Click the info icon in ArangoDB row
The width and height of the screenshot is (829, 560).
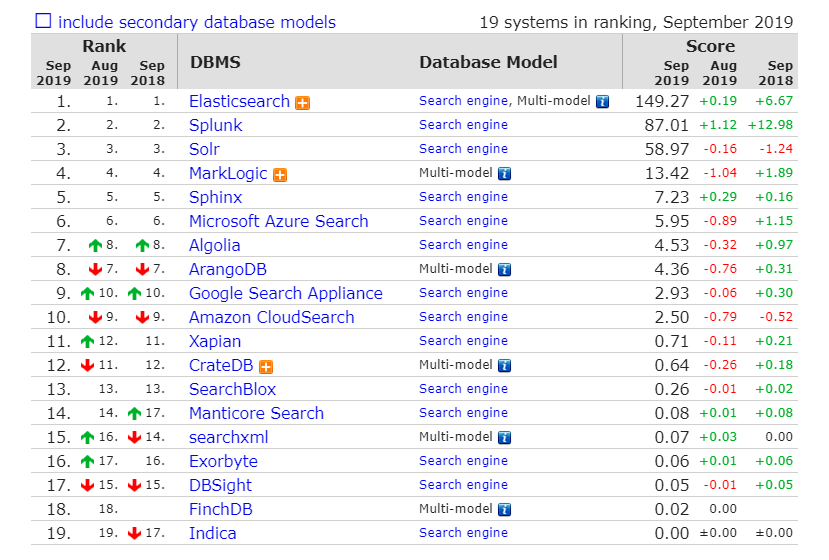click(505, 270)
